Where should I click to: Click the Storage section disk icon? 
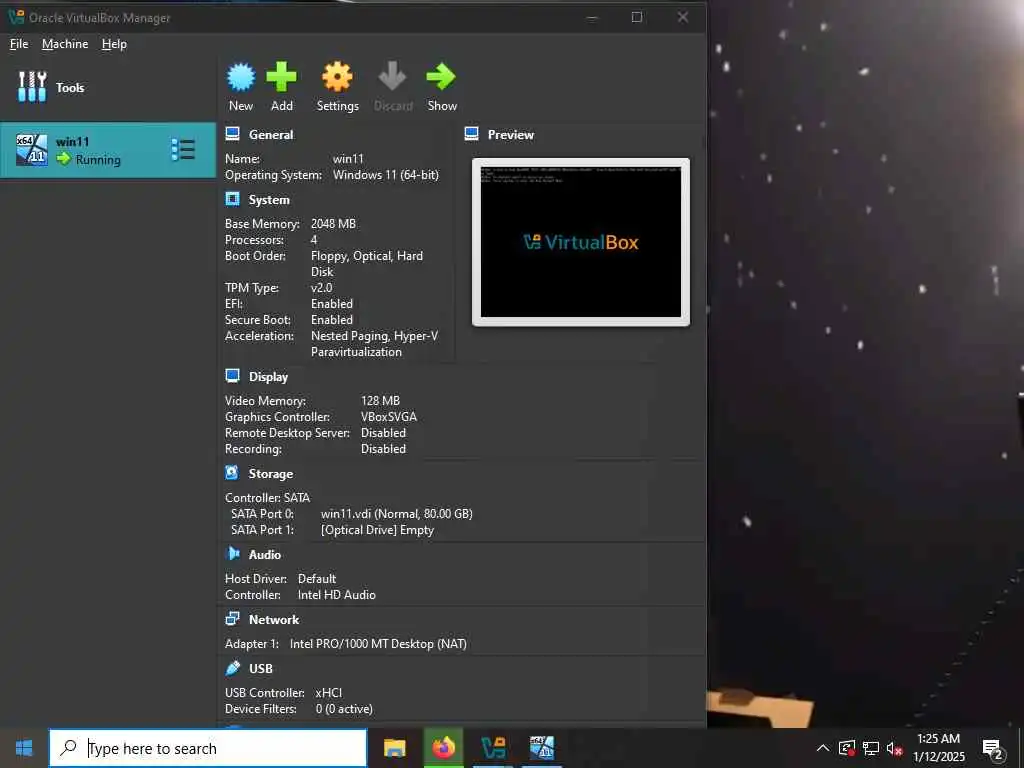(x=232, y=472)
